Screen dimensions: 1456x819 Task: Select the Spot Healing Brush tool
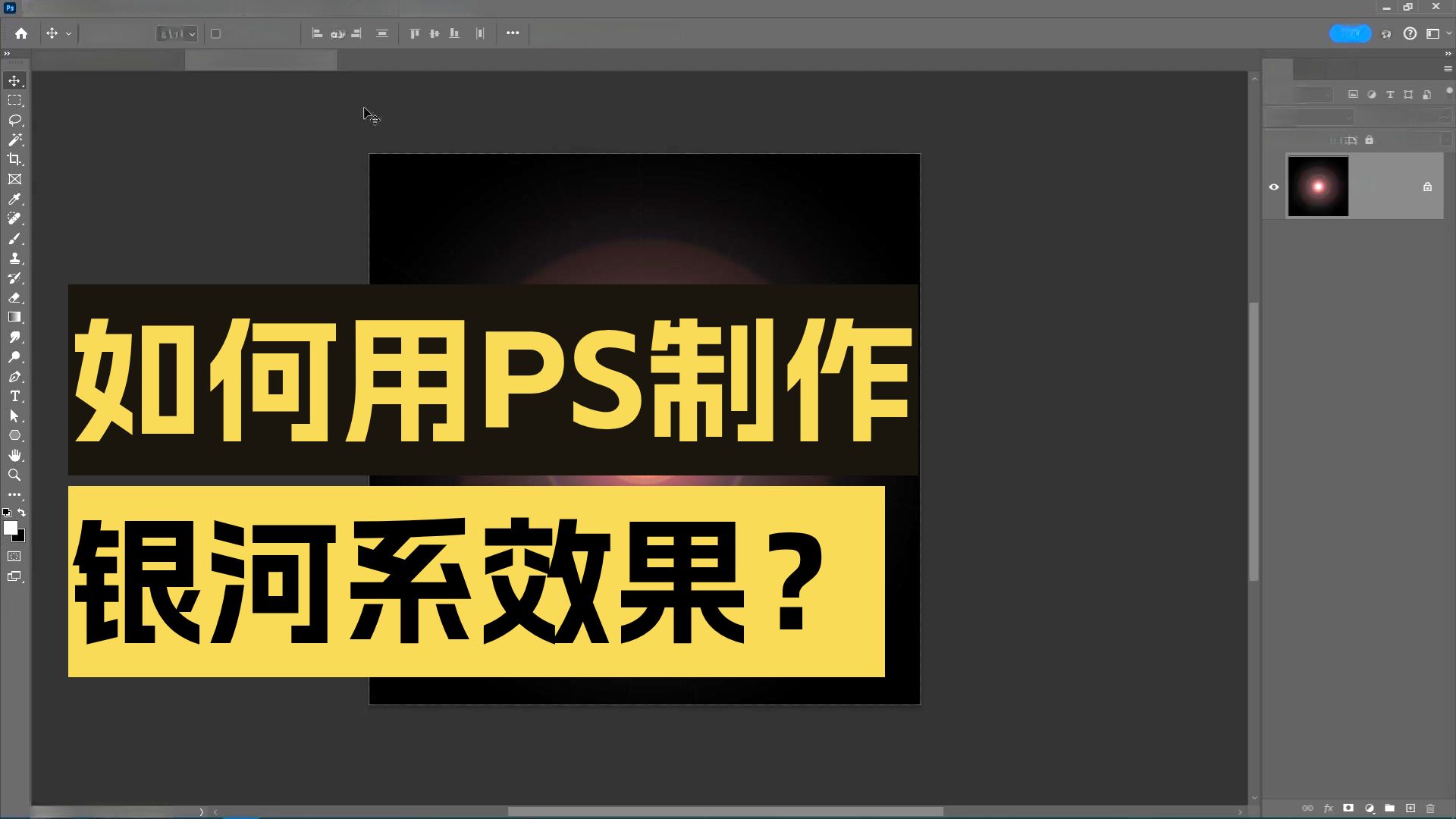tap(14, 218)
